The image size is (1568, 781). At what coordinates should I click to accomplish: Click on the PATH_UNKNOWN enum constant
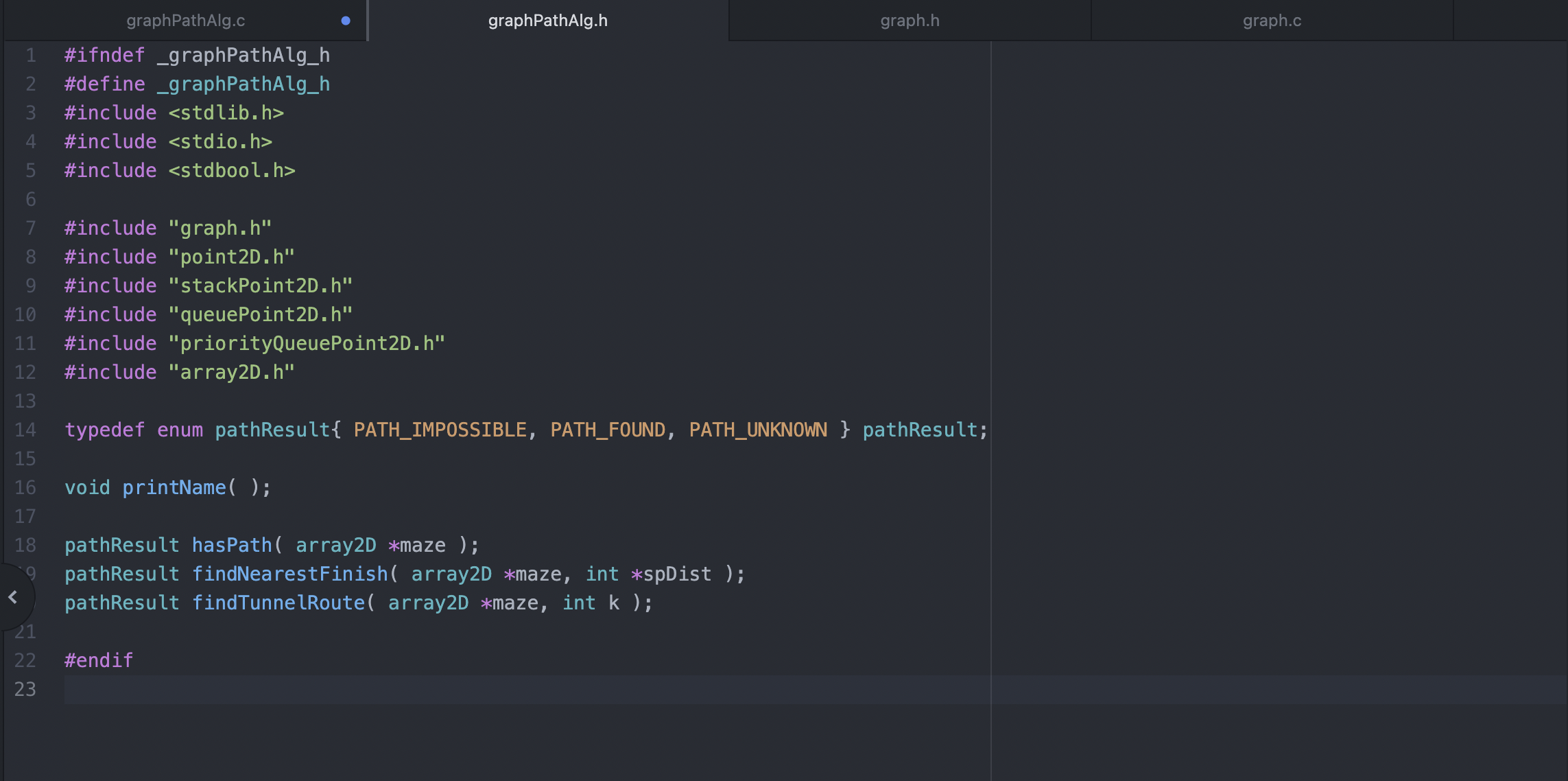(x=758, y=430)
